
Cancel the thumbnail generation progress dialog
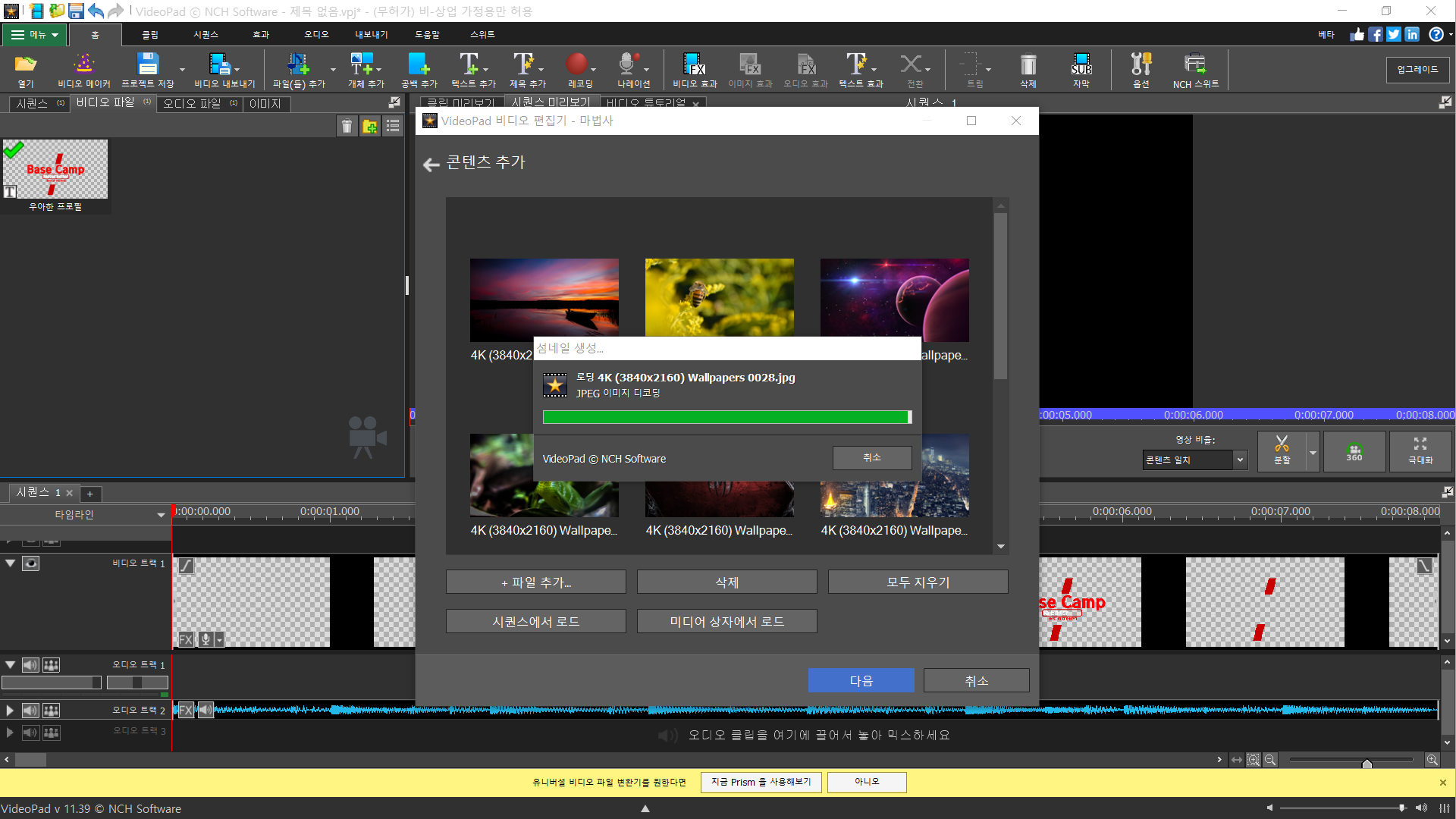(872, 458)
